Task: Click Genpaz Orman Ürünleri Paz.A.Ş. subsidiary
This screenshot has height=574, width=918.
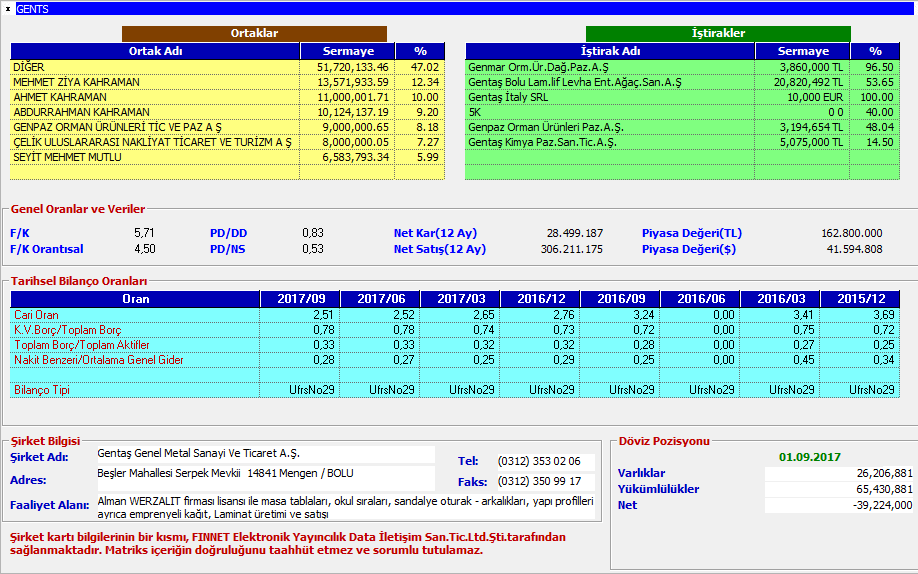Action: (546, 127)
